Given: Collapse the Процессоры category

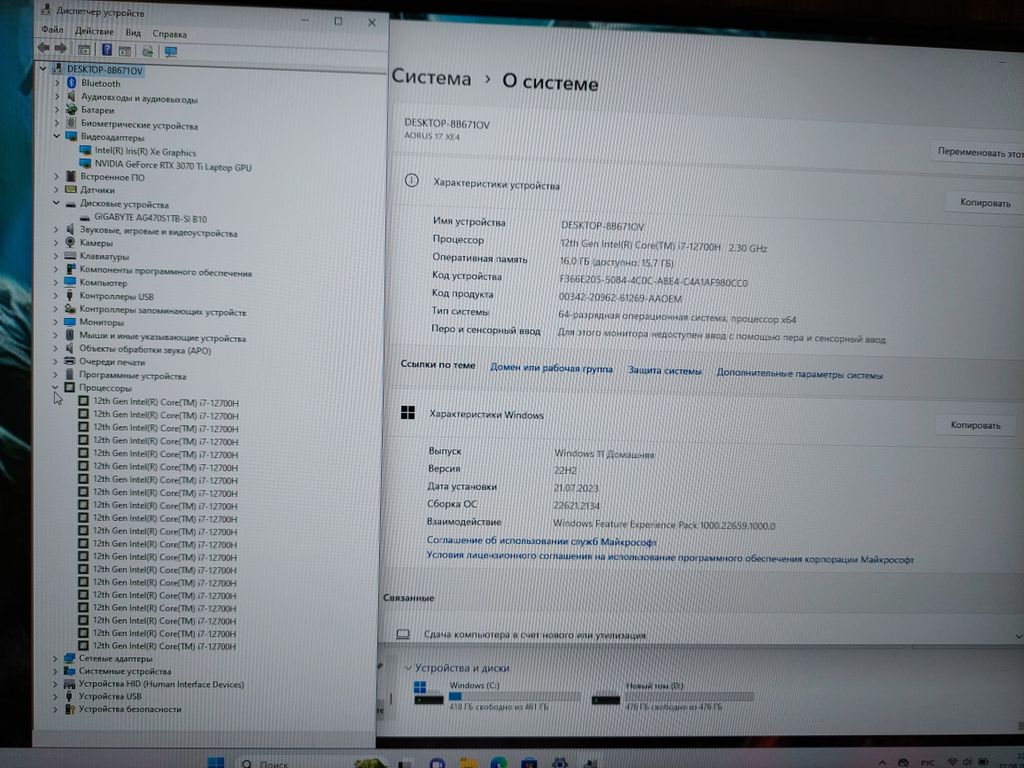Looking at the screenshot, I should tap(56, 387).
